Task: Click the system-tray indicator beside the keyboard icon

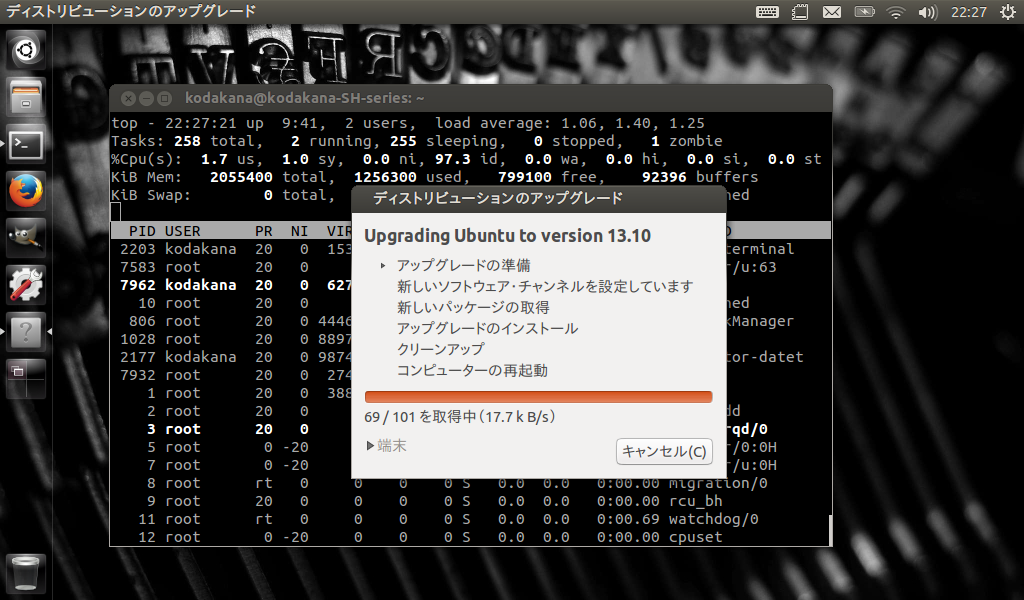Action: [800, 12]
